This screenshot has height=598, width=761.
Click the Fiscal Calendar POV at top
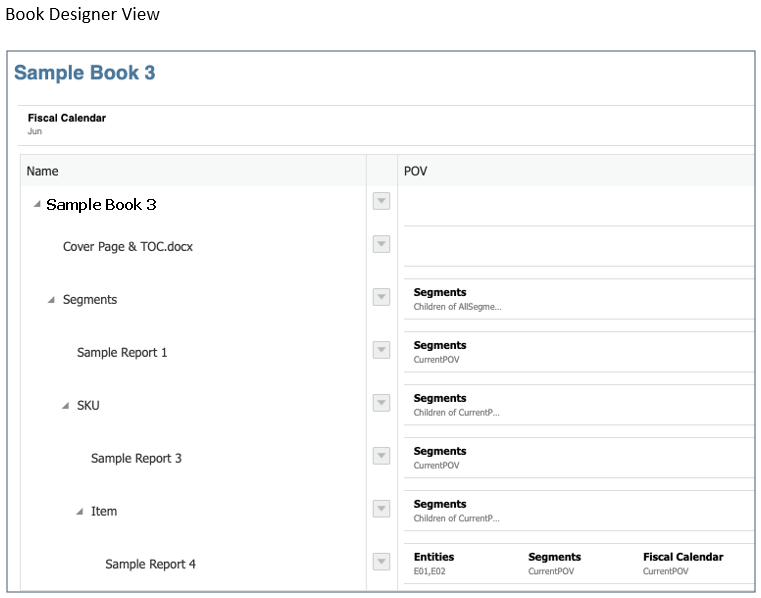click(66, 123)
